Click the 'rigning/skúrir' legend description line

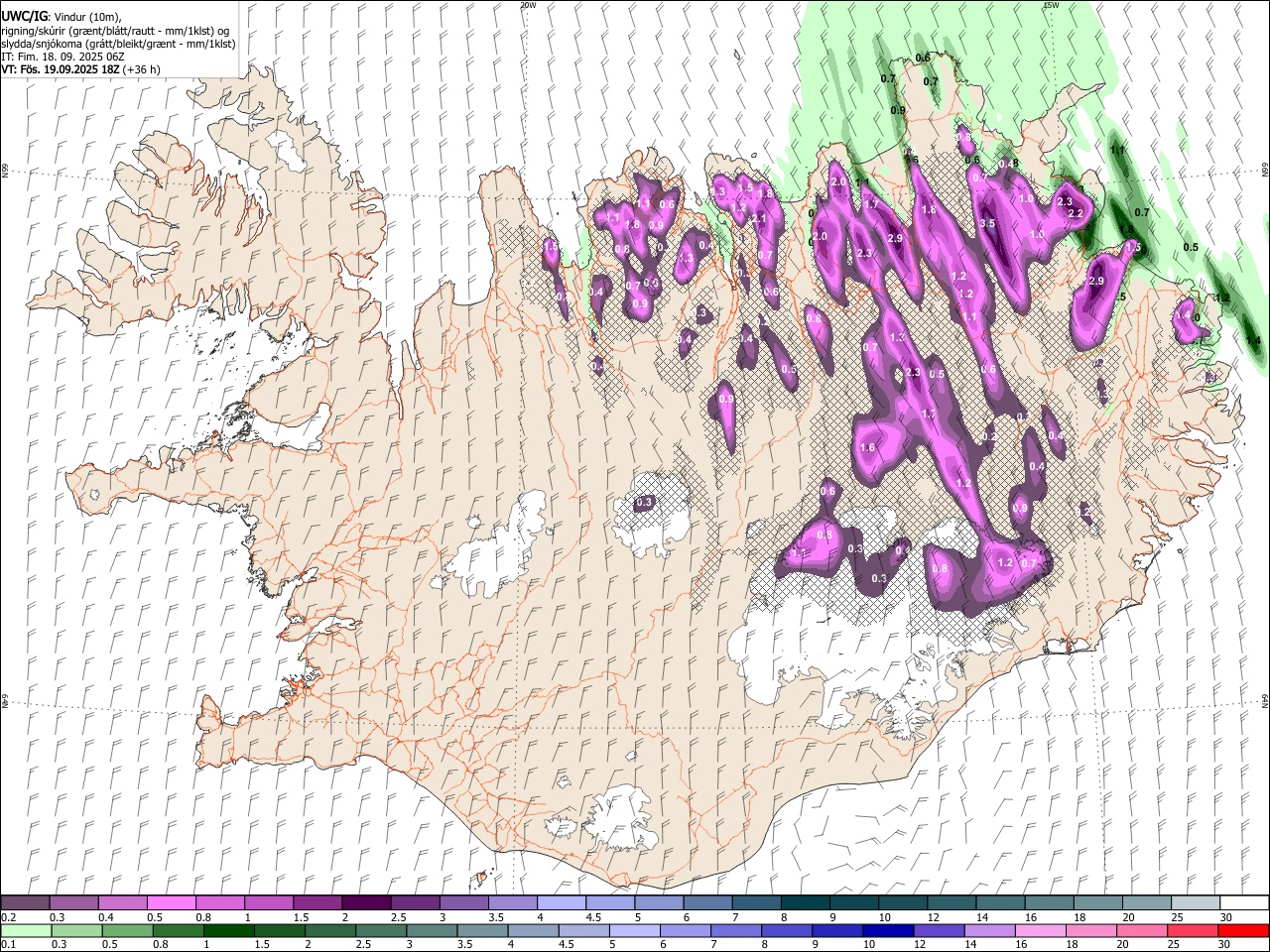click(115, 31)
